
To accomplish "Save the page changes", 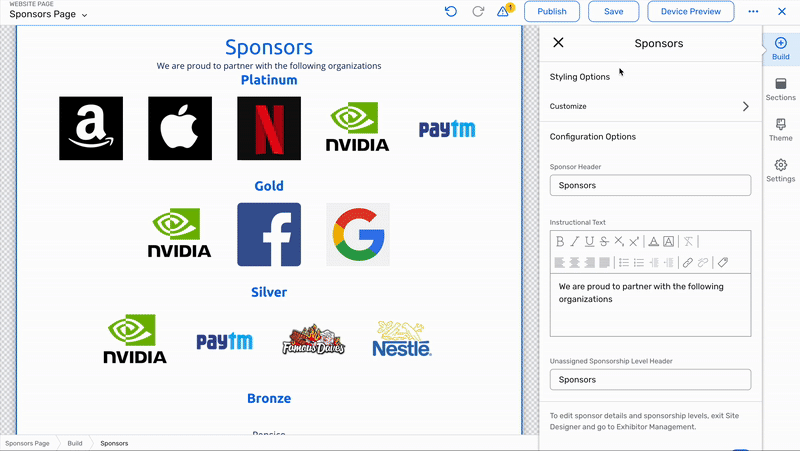I will pyautogui.click(x=613, y=11).
